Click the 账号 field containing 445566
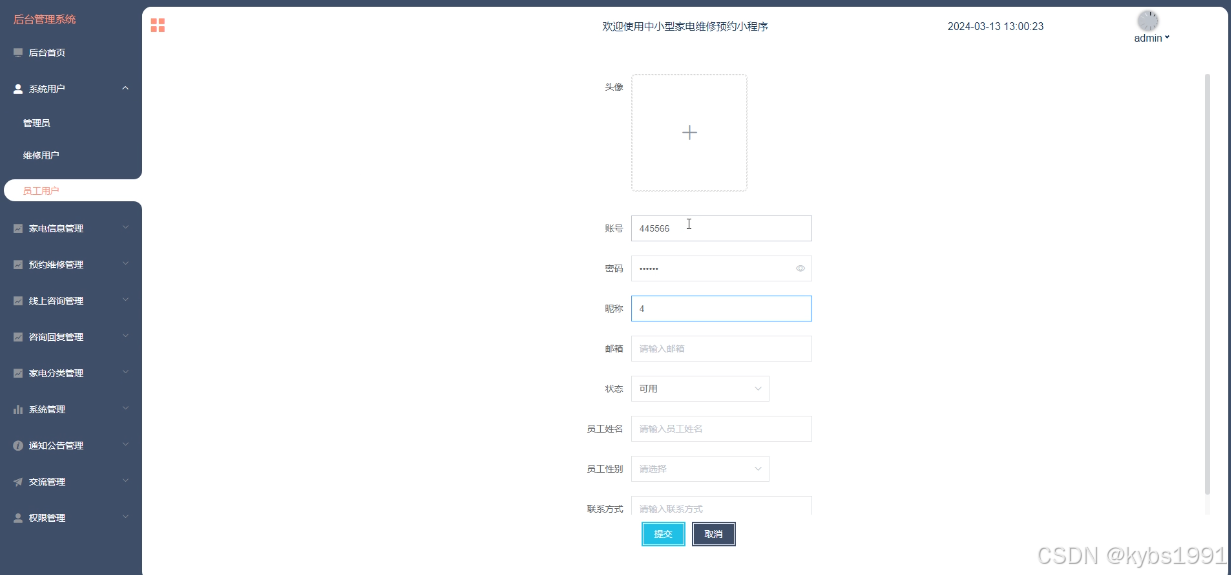 721,228
